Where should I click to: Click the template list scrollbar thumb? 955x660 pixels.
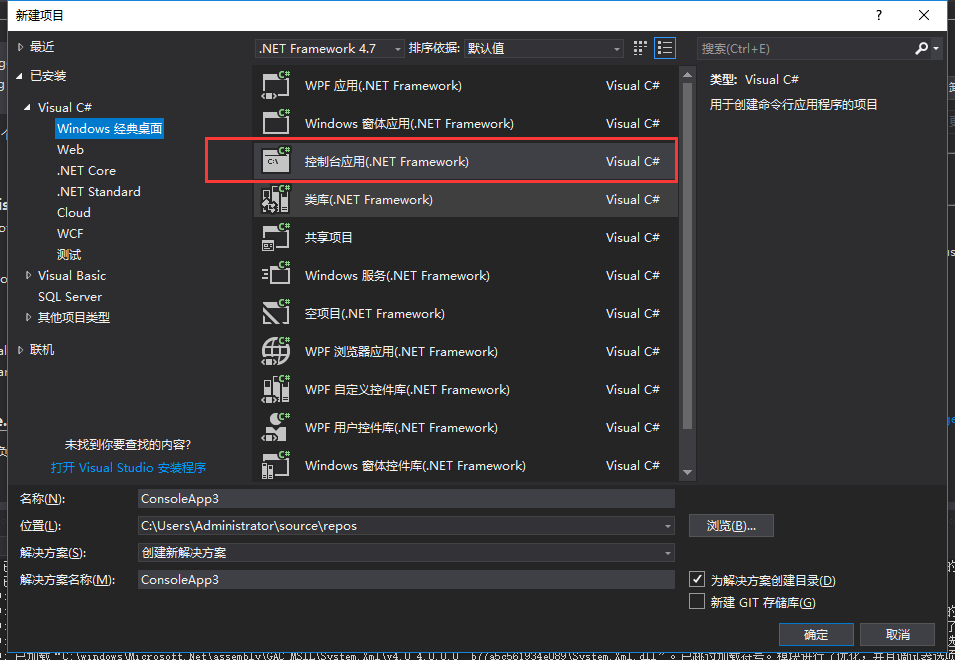tap(688, 256)
